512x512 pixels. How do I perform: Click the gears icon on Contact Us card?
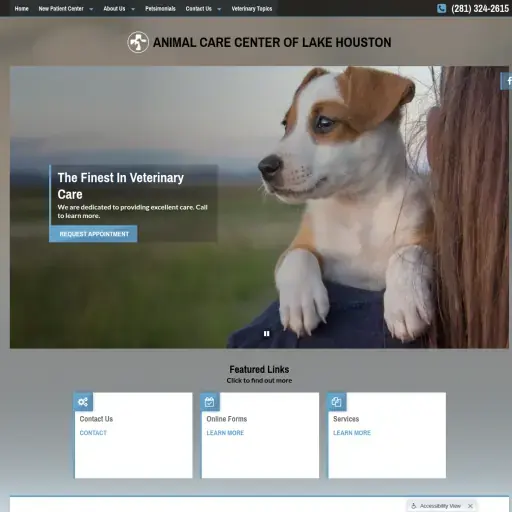tap(83, 402)
